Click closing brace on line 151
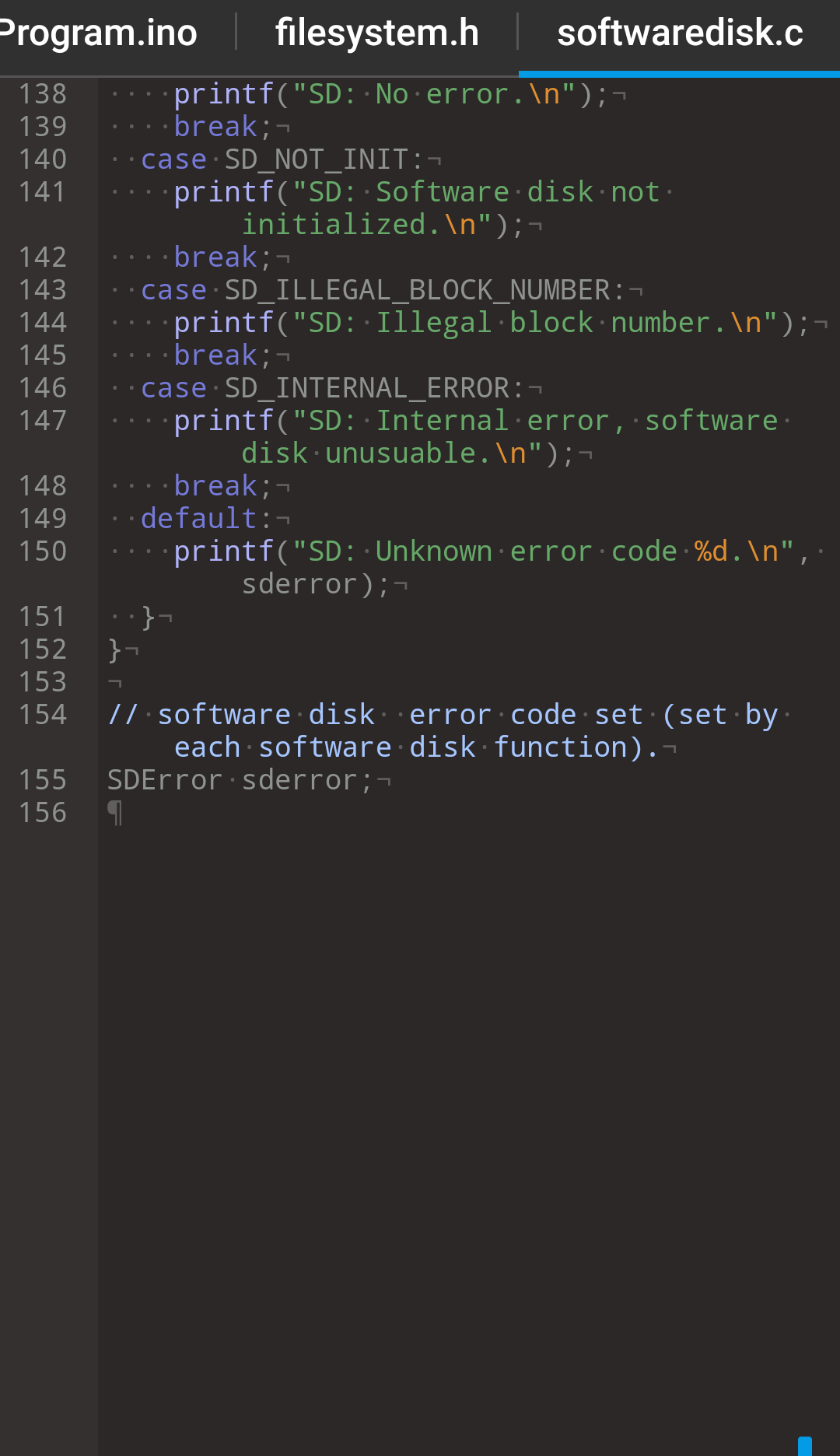 pyautogui.click(x=149, y=617)
